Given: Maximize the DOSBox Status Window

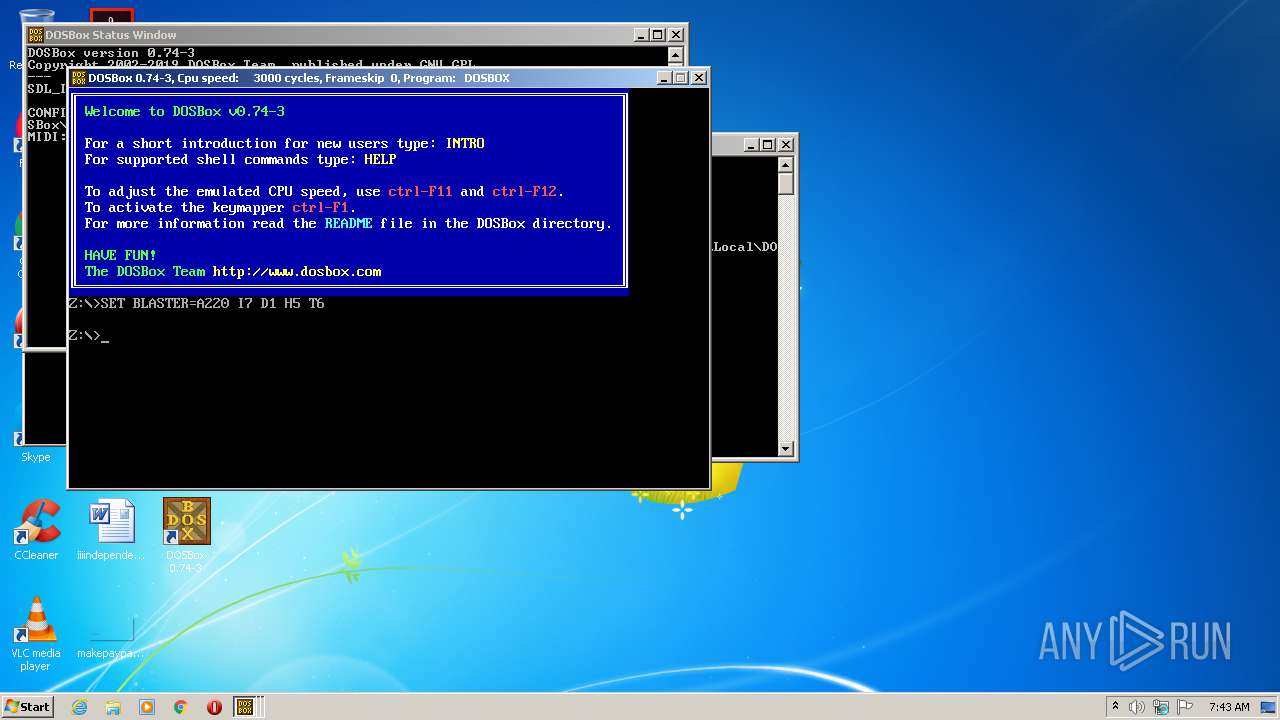Looking at the screenshot, I should pyautogui.click(x=658, y=35).
